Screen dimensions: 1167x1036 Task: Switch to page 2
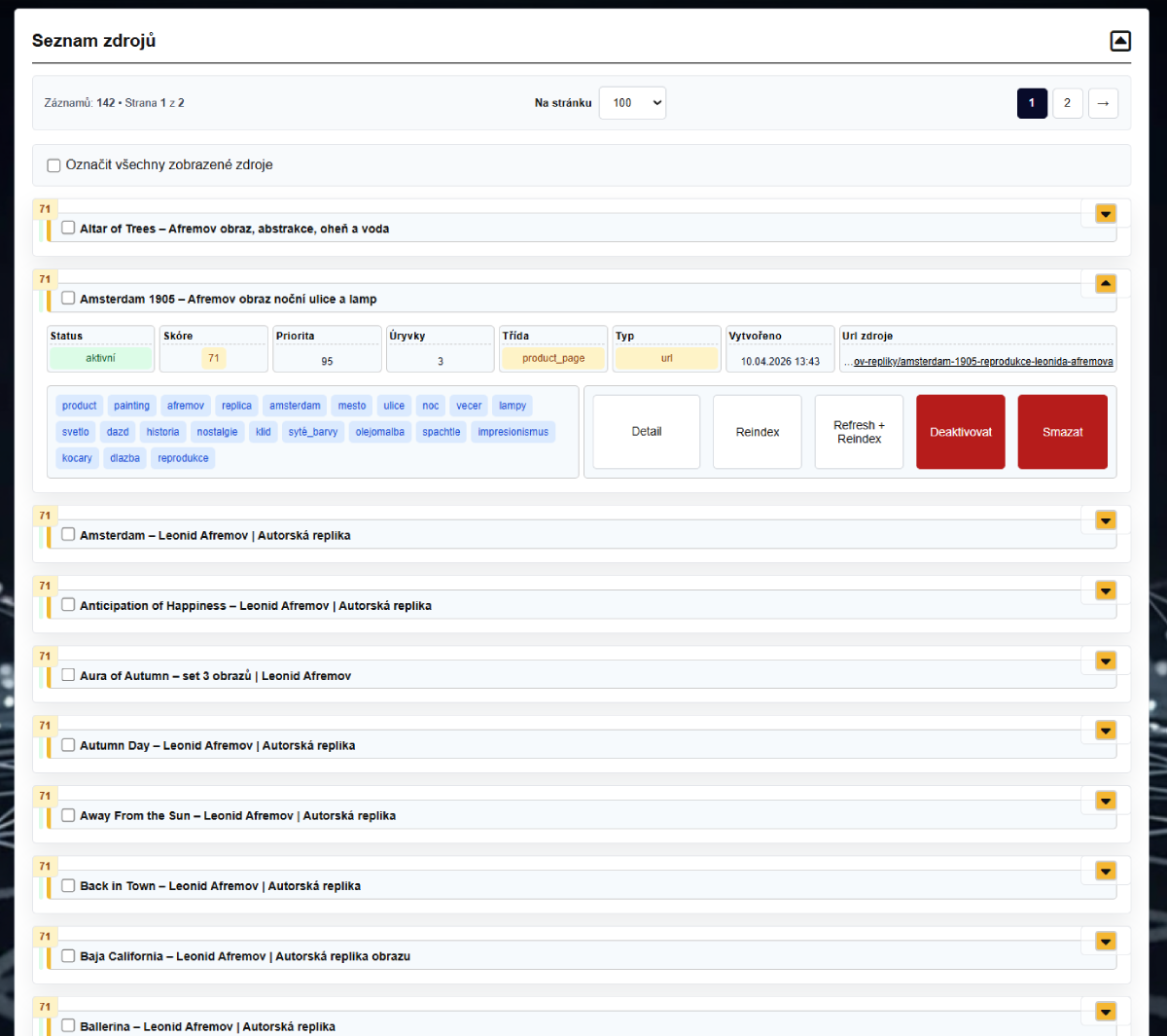1067,103
